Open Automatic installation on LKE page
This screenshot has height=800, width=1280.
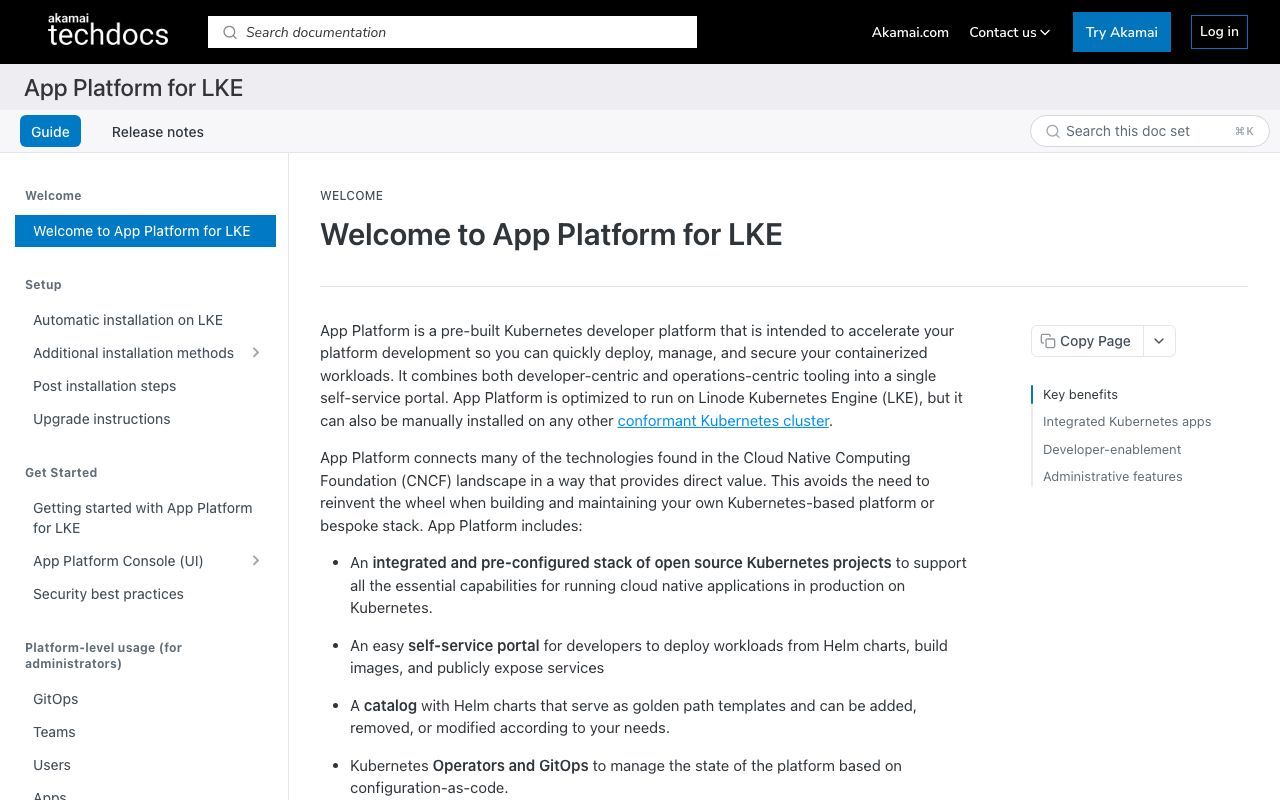click(x=128, y=320)
